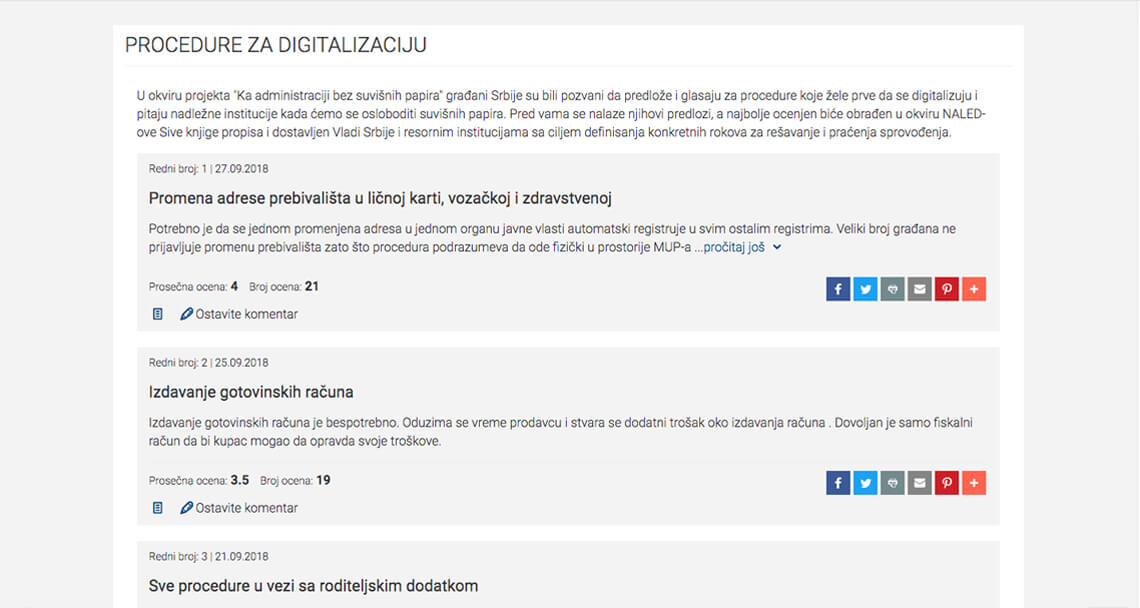Print the address change proposal

(x=892, y=289)
